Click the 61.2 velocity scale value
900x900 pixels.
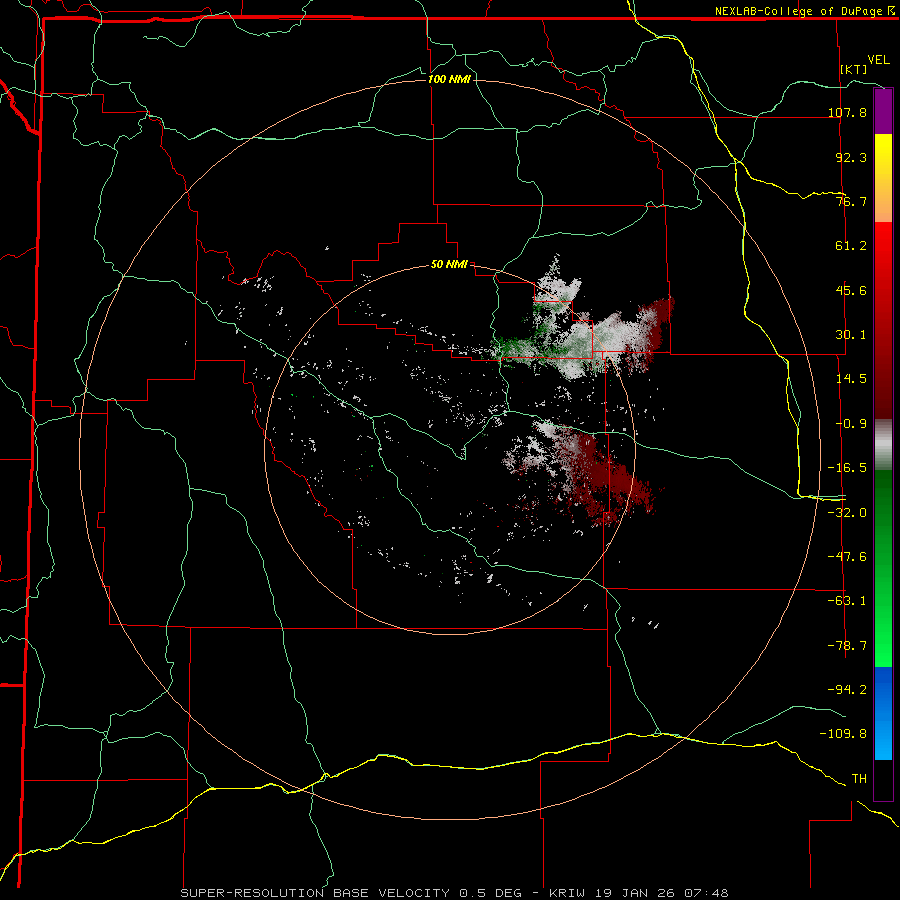[851, 246]
